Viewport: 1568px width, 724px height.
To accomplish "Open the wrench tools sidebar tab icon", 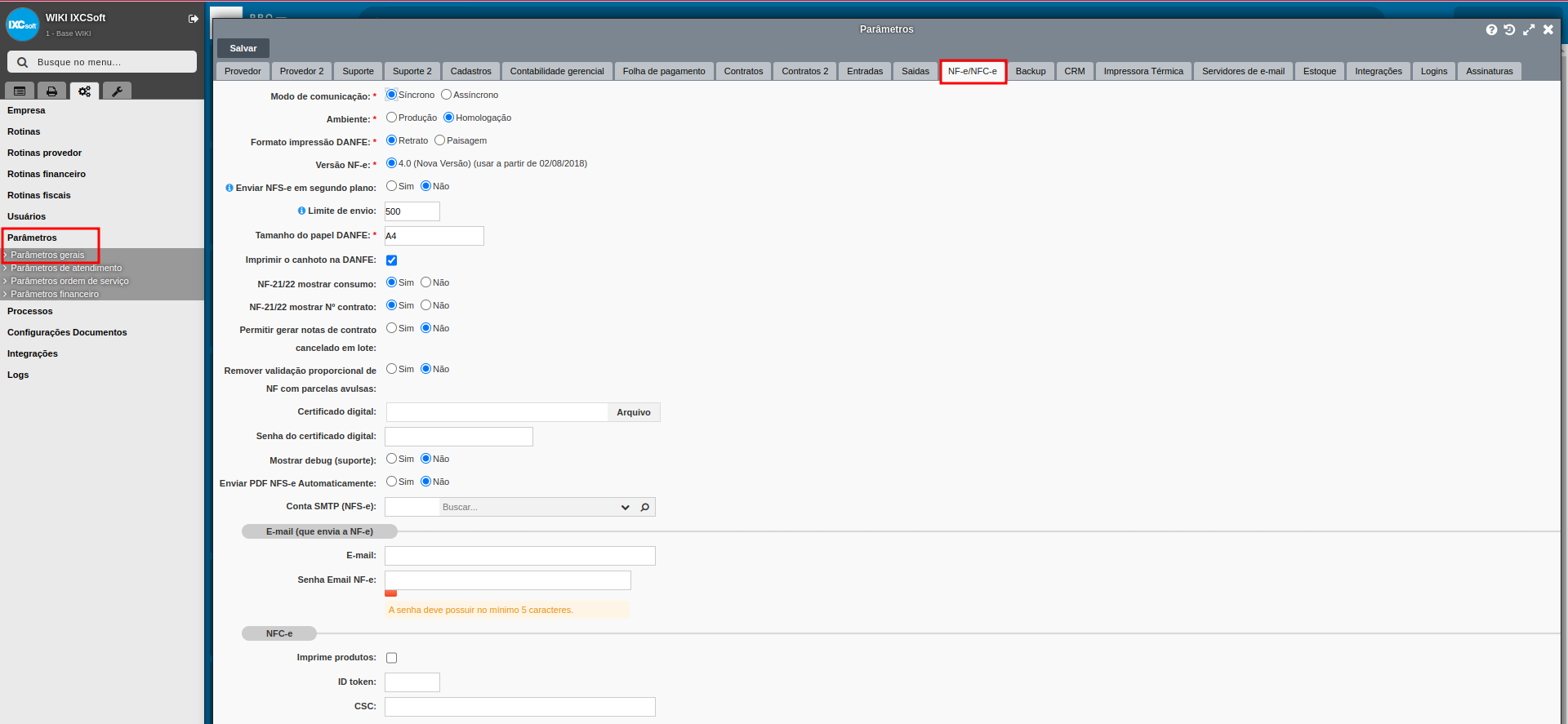I will [x=117, y=91].
